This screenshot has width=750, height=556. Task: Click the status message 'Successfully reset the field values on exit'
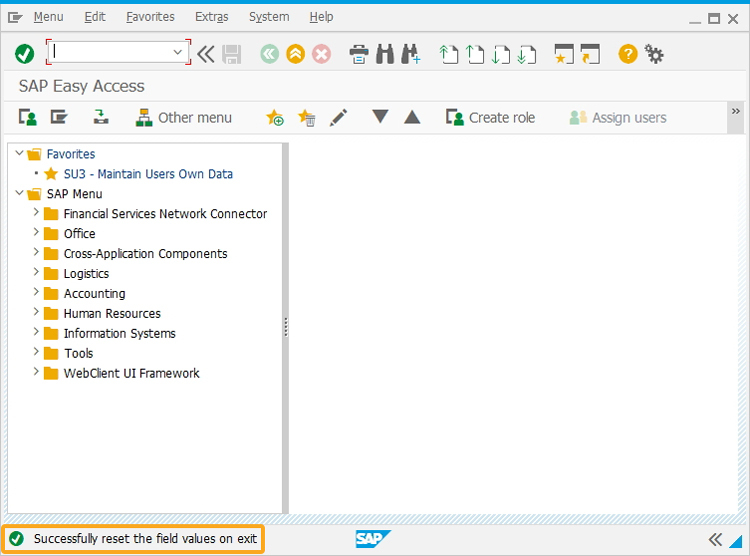tap(145, 539)
